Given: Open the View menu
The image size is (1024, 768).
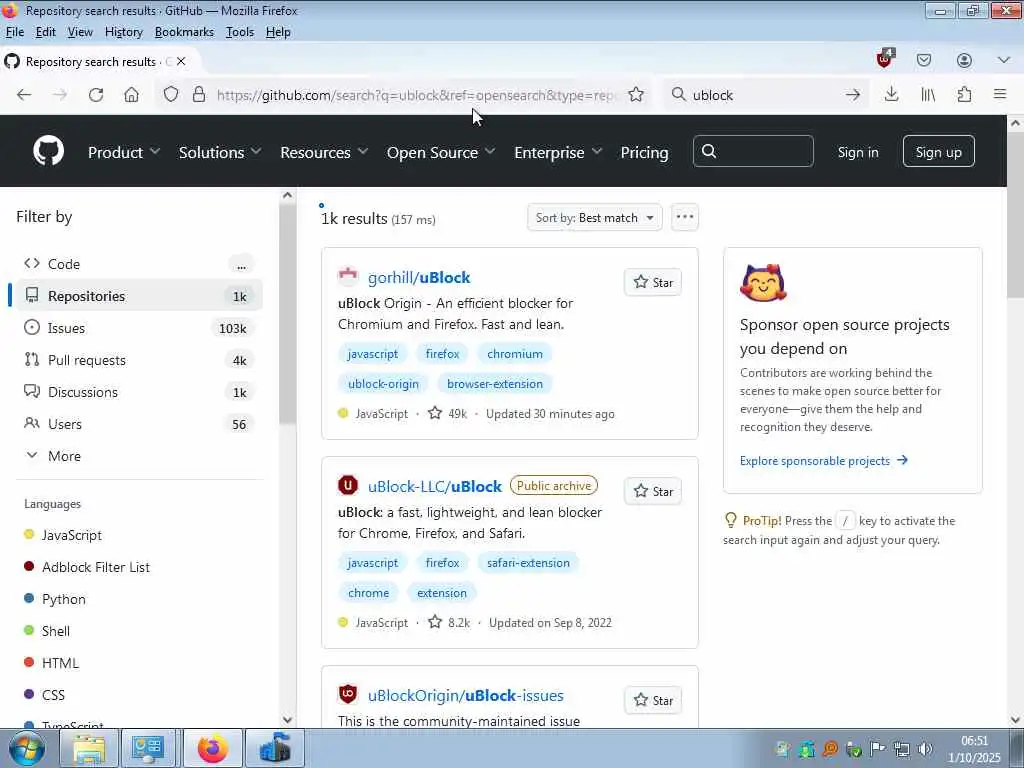Looking at the screenshot, I should coord(80,32).
